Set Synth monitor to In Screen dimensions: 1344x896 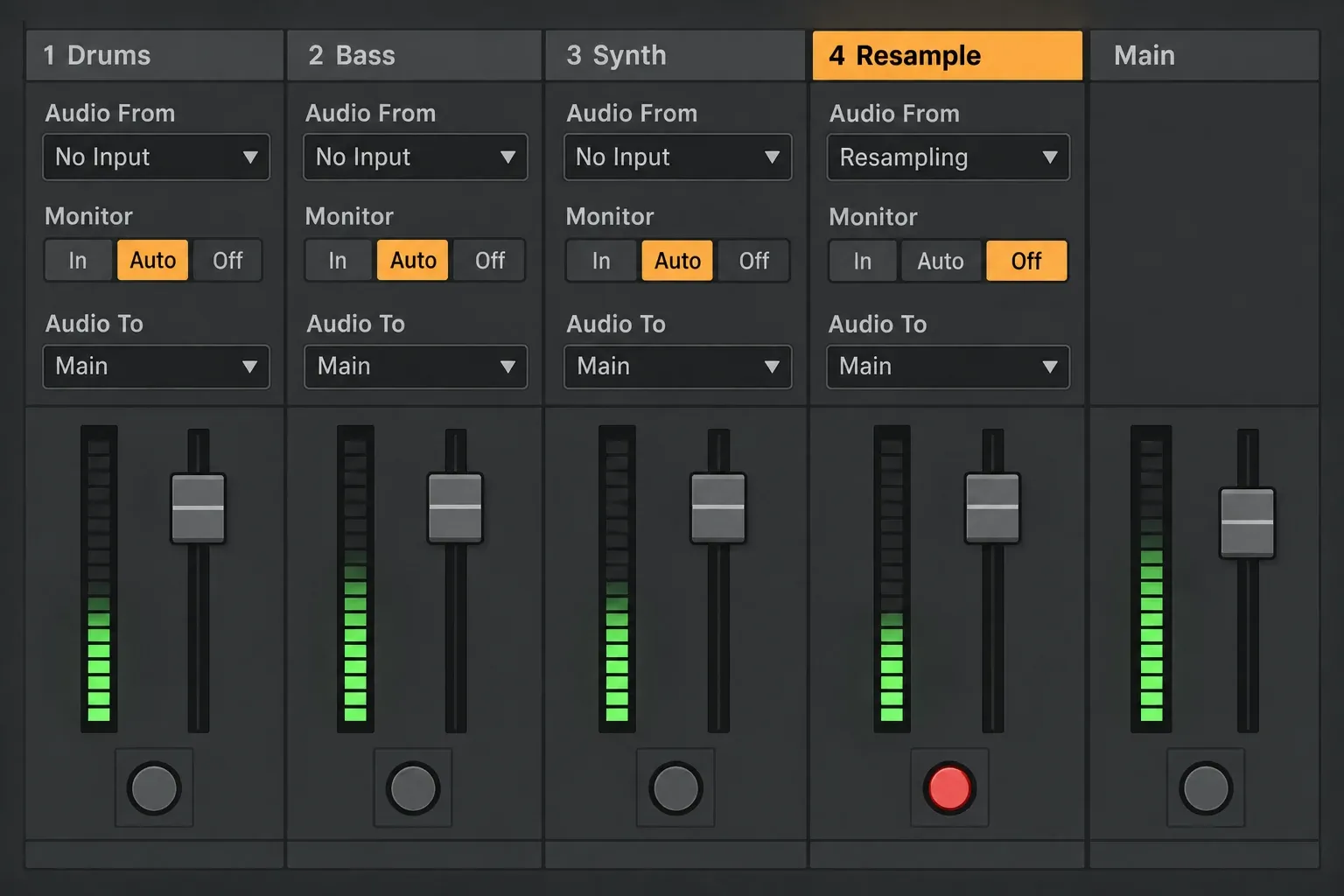tap(601, 261)
